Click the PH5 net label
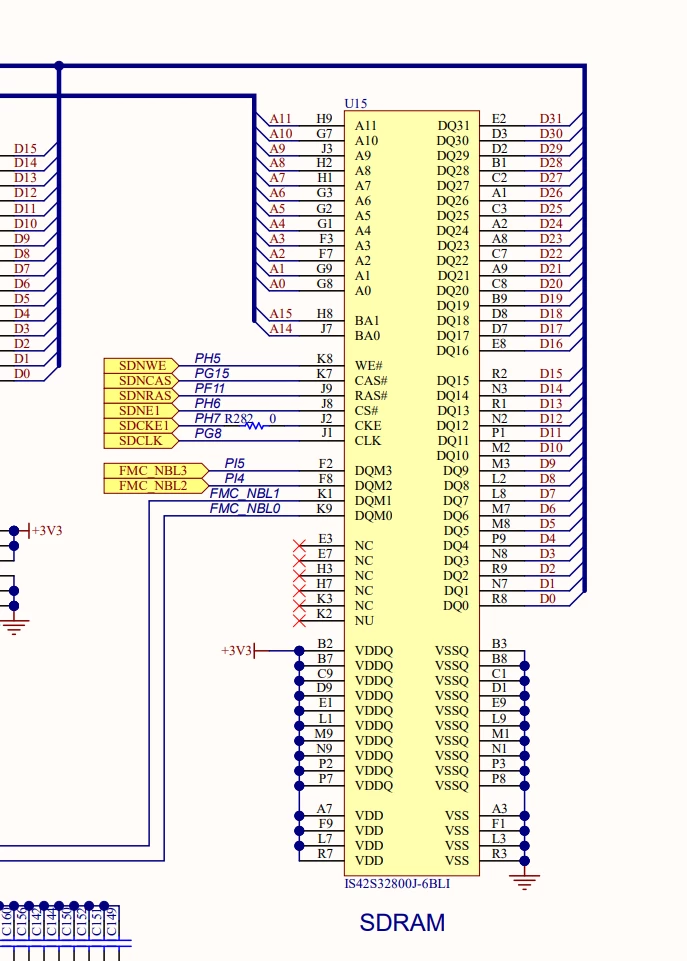This screenshot has height=961, width=687. click(207, 358)
